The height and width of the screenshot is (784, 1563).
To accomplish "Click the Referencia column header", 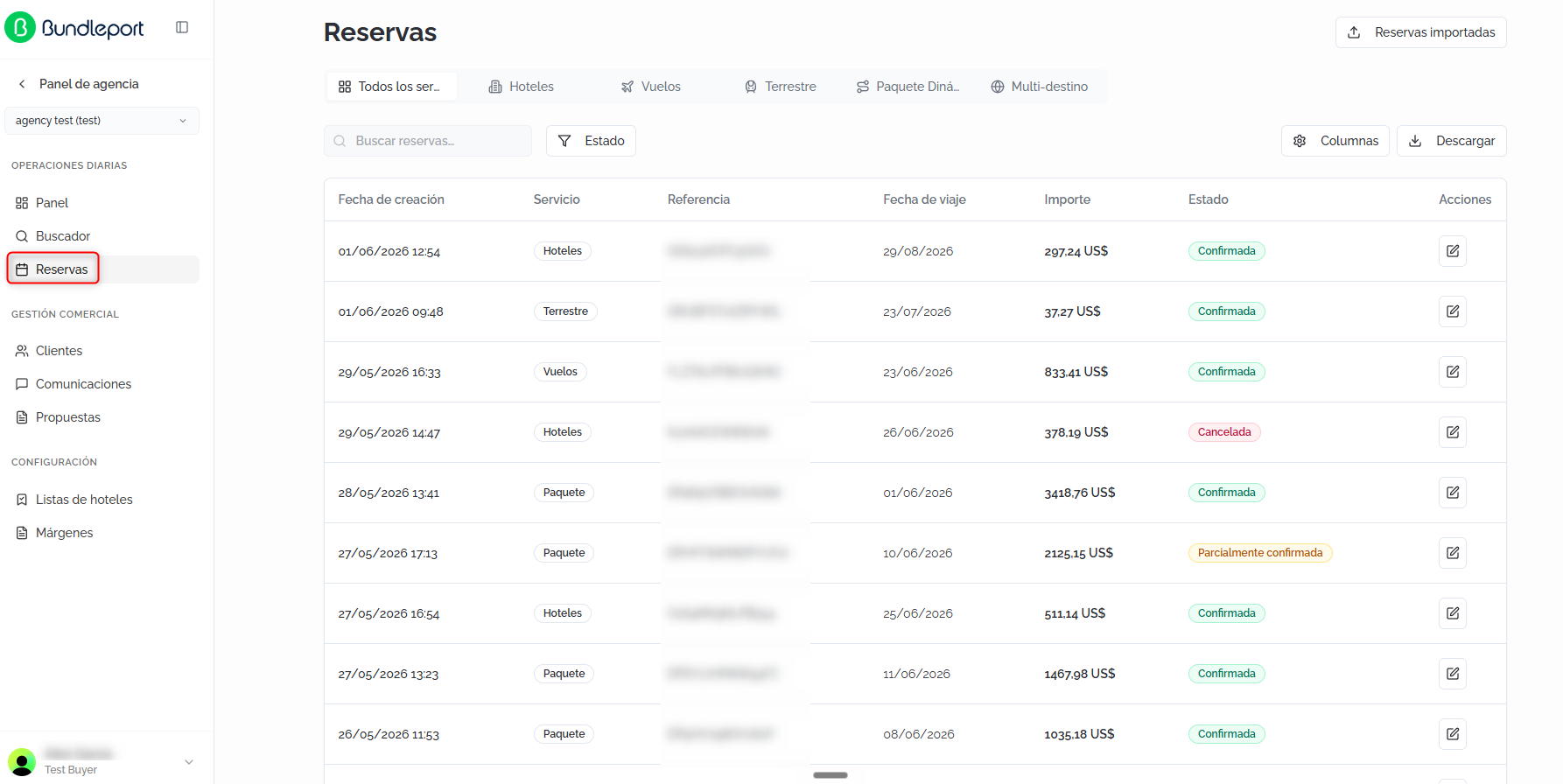I will [698, 199].
